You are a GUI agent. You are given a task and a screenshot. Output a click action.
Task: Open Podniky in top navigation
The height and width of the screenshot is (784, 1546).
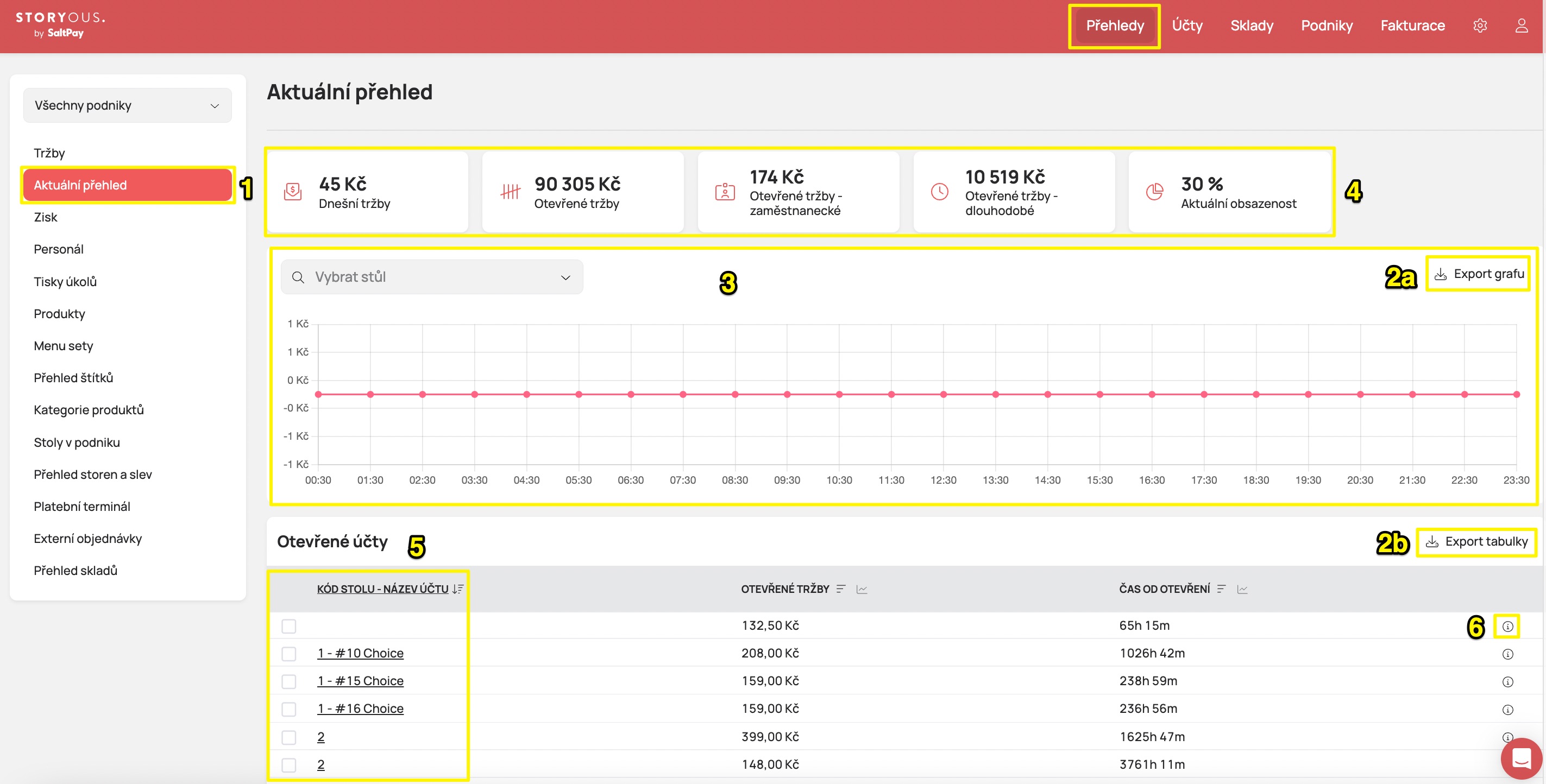tap(1327, 25)
